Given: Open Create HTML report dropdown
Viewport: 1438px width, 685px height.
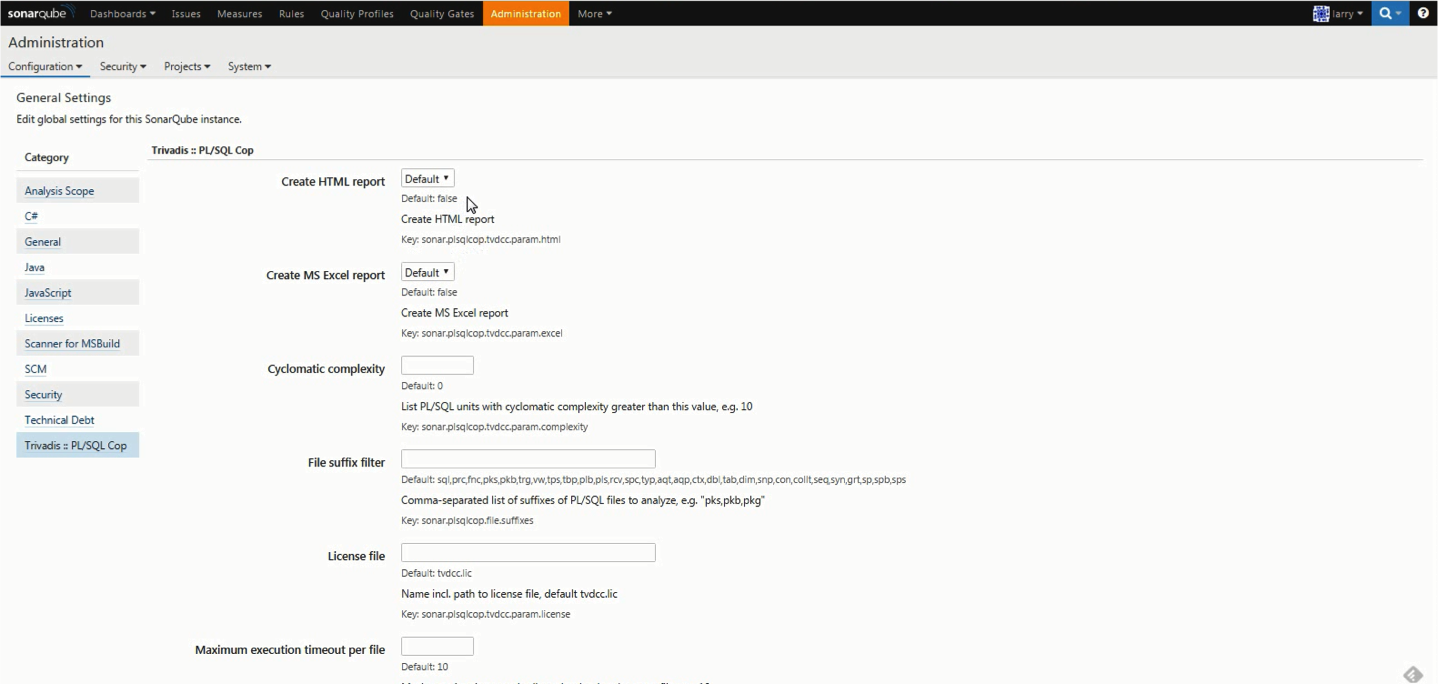Looking at the screenshot, I should point(428,179).
